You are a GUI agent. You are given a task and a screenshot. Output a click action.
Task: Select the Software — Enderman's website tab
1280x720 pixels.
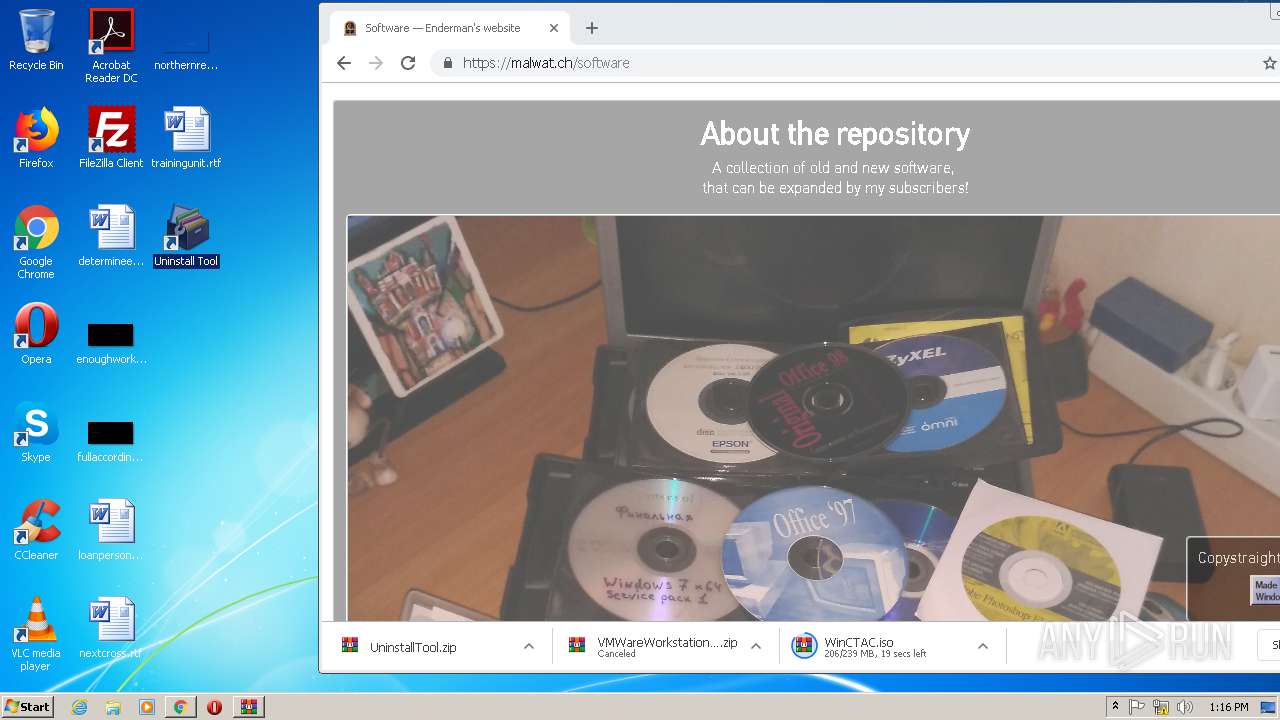450,28
